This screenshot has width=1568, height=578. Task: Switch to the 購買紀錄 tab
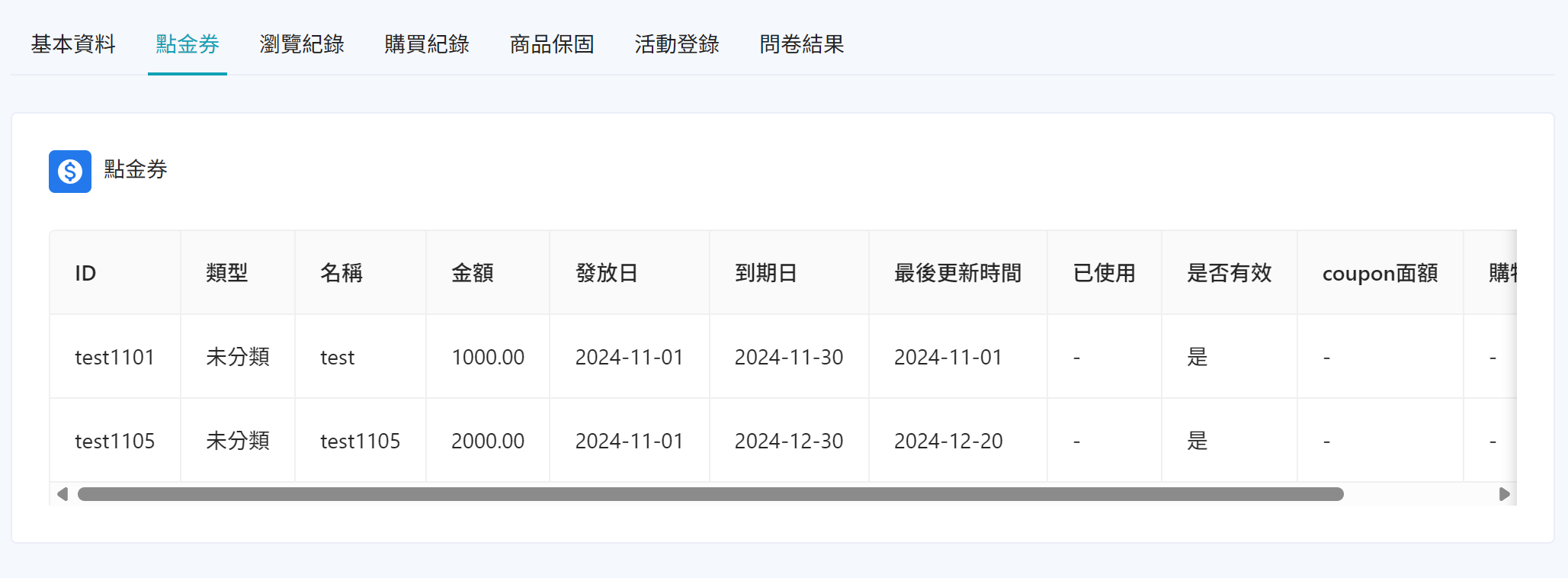(x=427, y=44)
